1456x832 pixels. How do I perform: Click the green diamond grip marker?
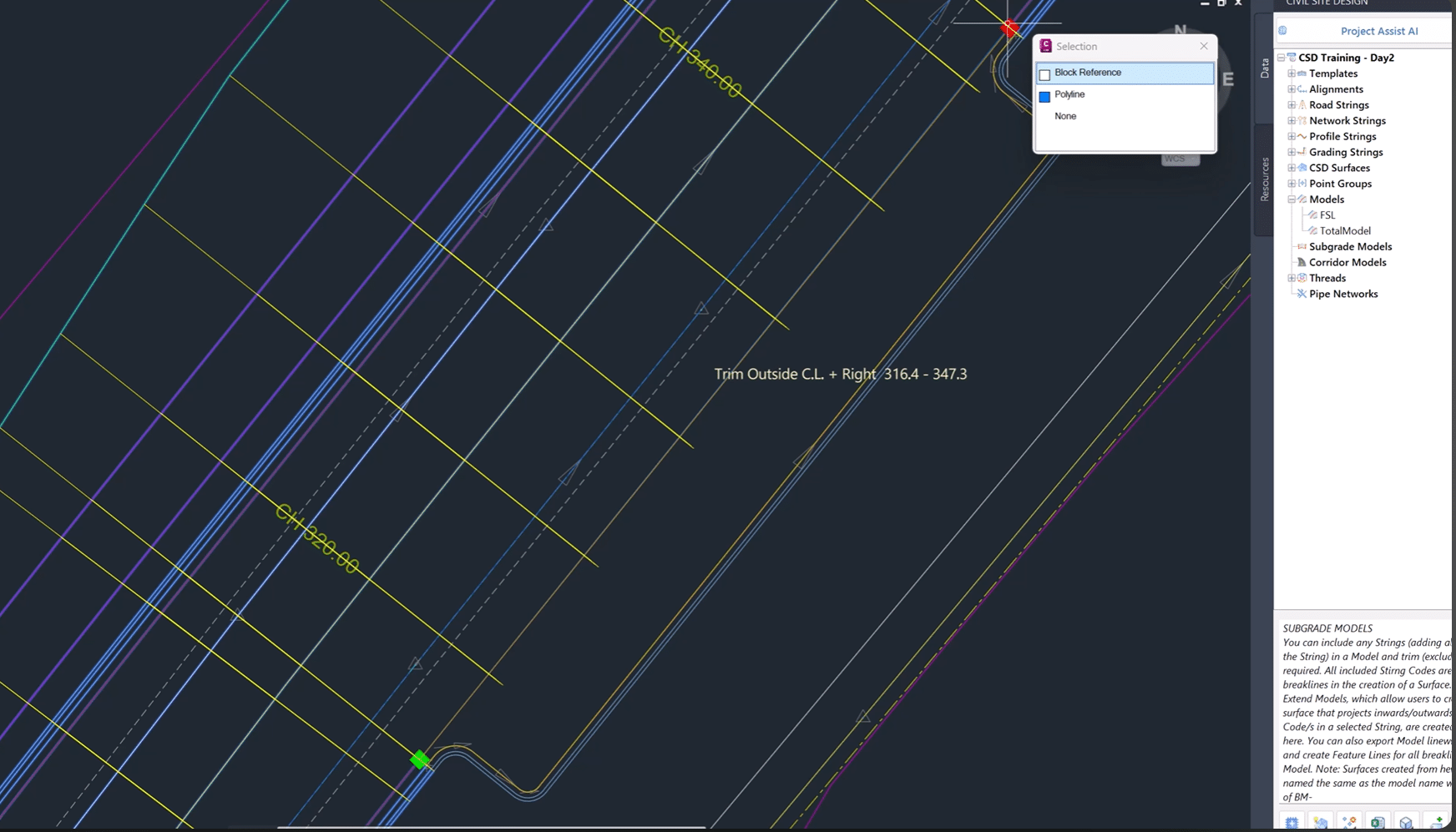point(420,759)
